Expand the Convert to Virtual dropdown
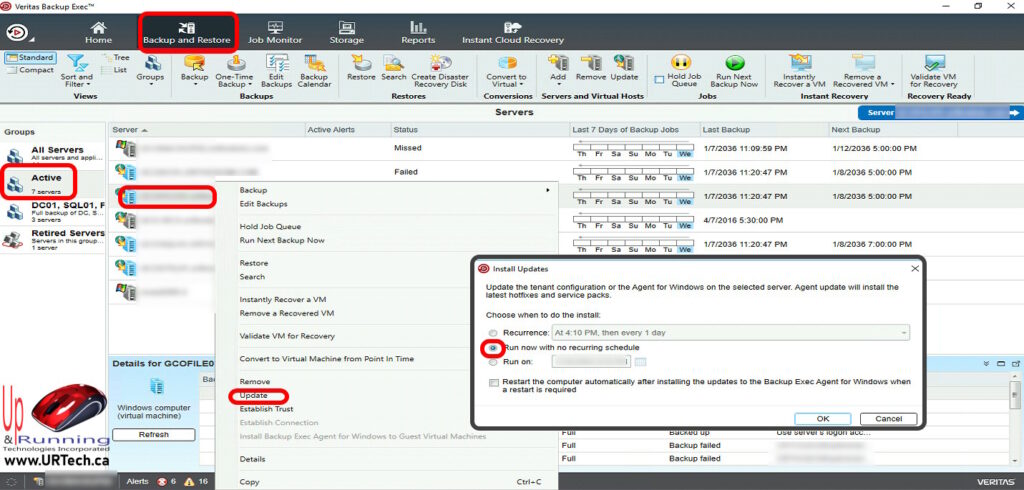 click(506, 85)
